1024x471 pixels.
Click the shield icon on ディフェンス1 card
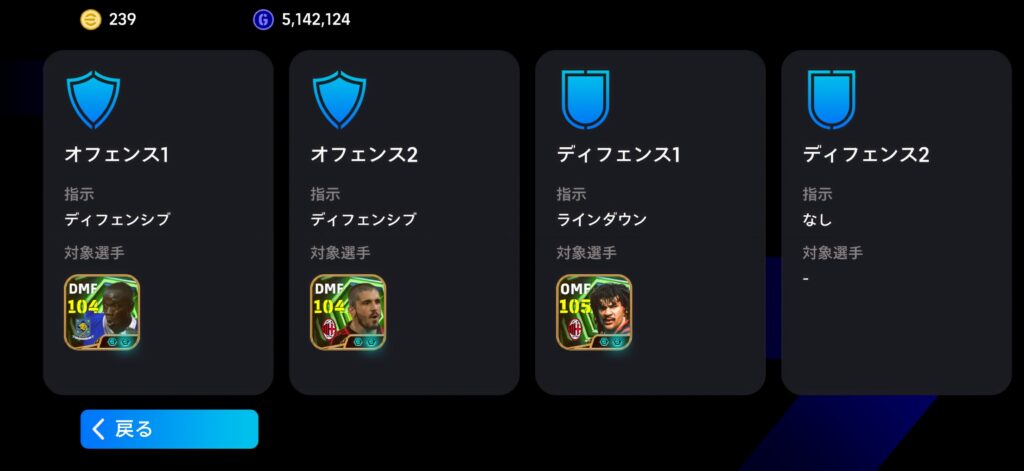585,99
